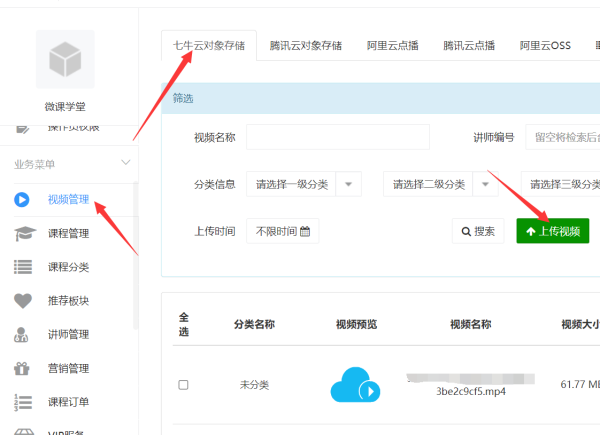Image resolution: width=600 pixels, height=435 pixels.
Task: Switch to 腾讯云点播 tab
Action: click(469, 46)
